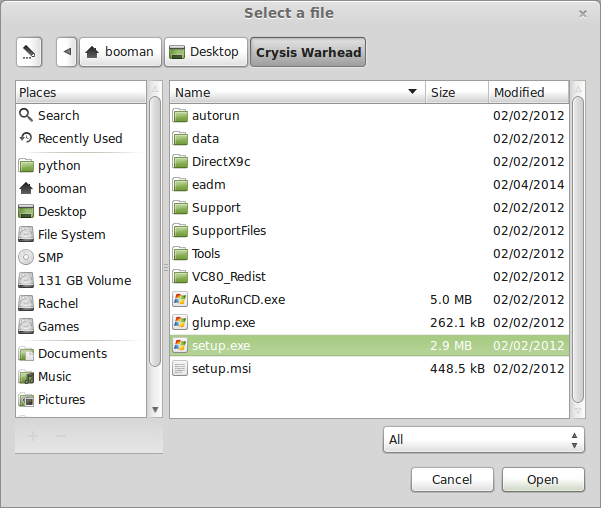The image size is (601, 508).
Task: Select the data folder
Action: click(x=369, y=138)
